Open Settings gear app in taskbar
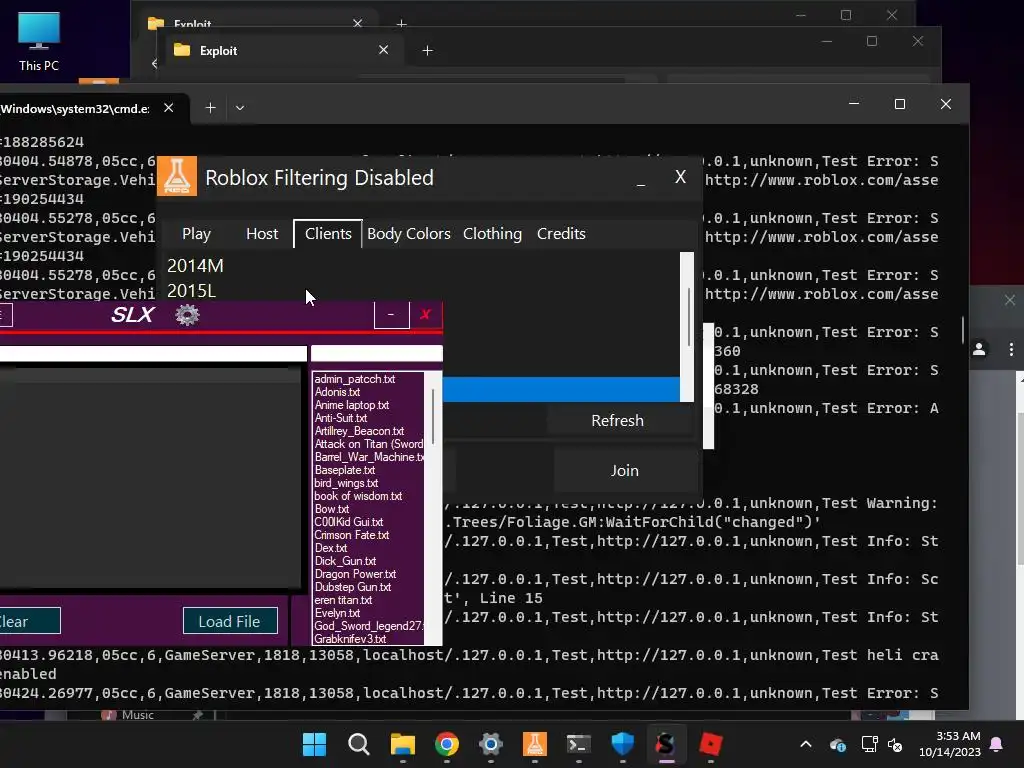Image resolution: width=1024 pixels, height=768 pixels. [x=490, y=744]
